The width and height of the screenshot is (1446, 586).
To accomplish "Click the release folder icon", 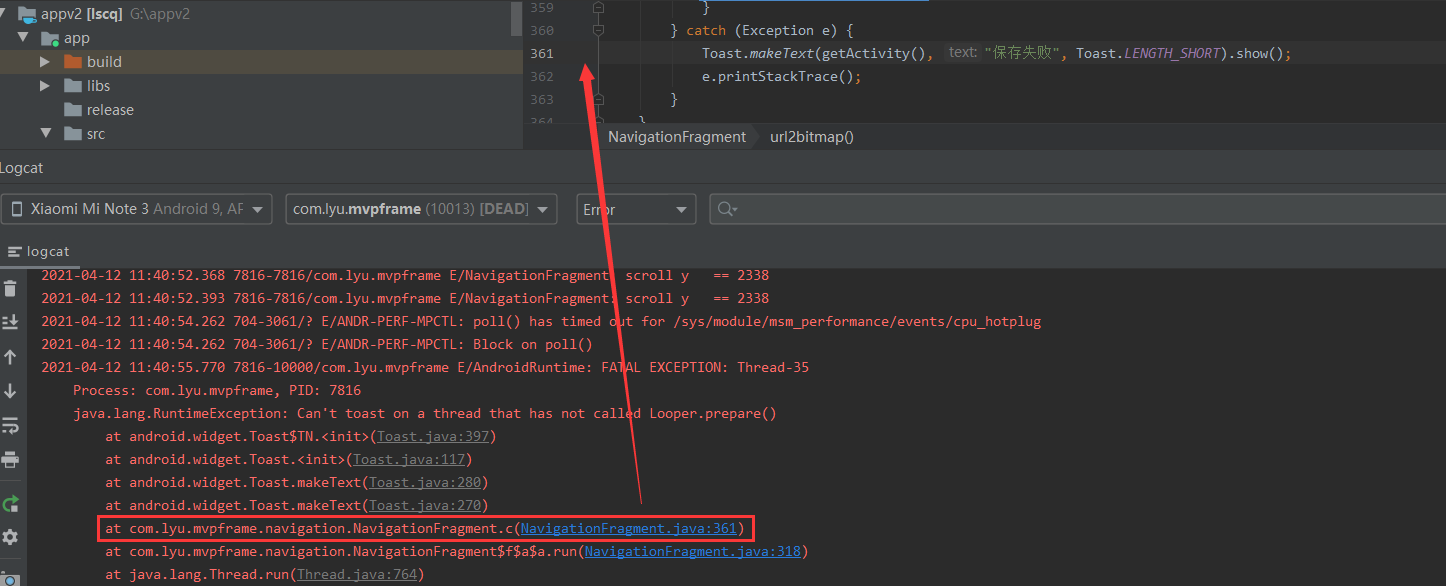I will tap(73, 110).
